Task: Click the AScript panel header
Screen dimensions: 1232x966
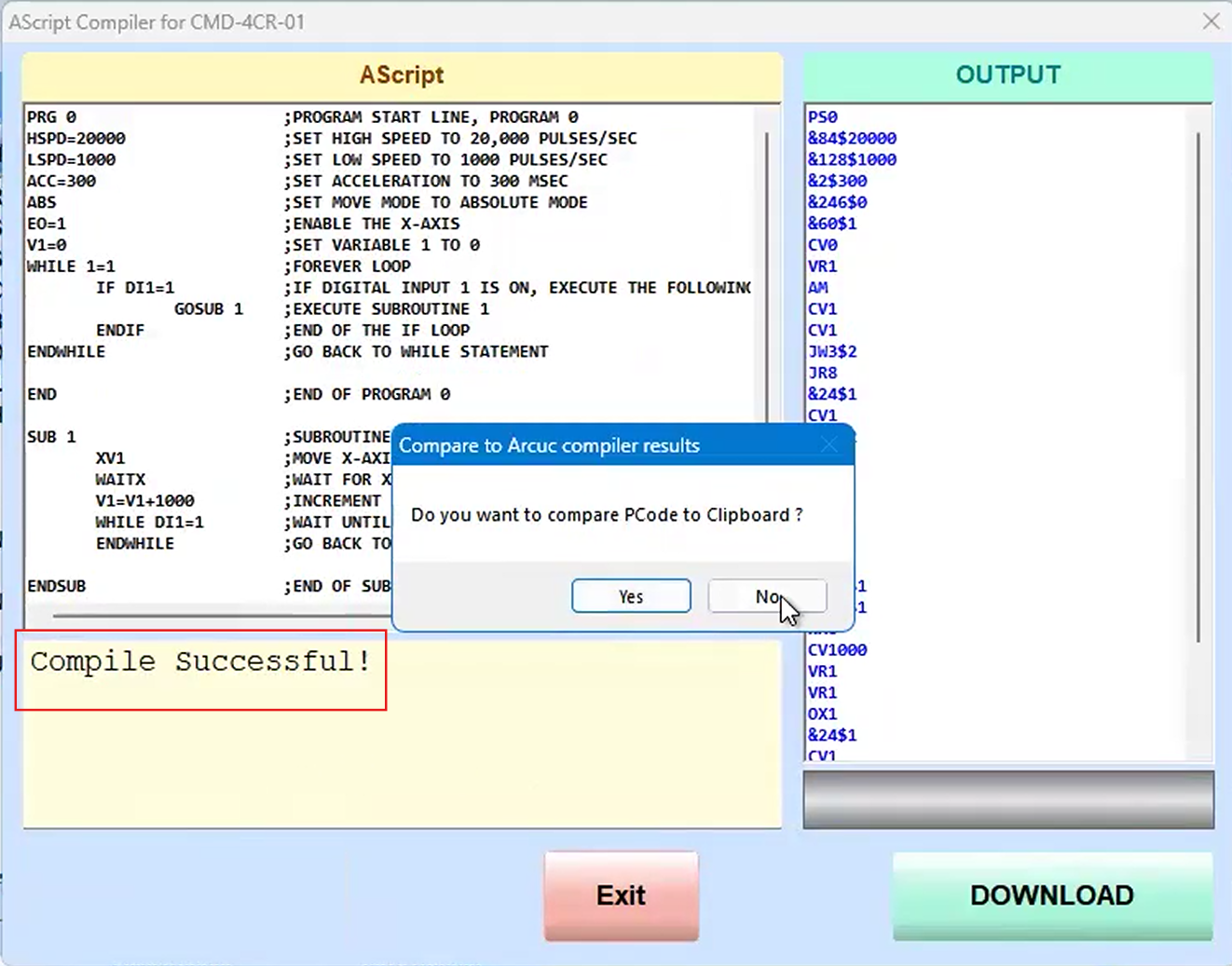Action: pos(402,75)
